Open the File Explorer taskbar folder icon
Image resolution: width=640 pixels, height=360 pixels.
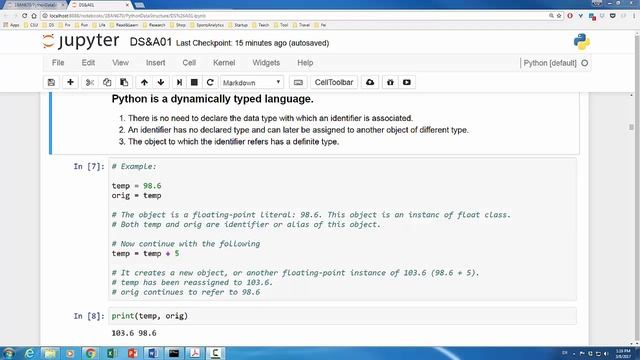[x=50, y=353]
